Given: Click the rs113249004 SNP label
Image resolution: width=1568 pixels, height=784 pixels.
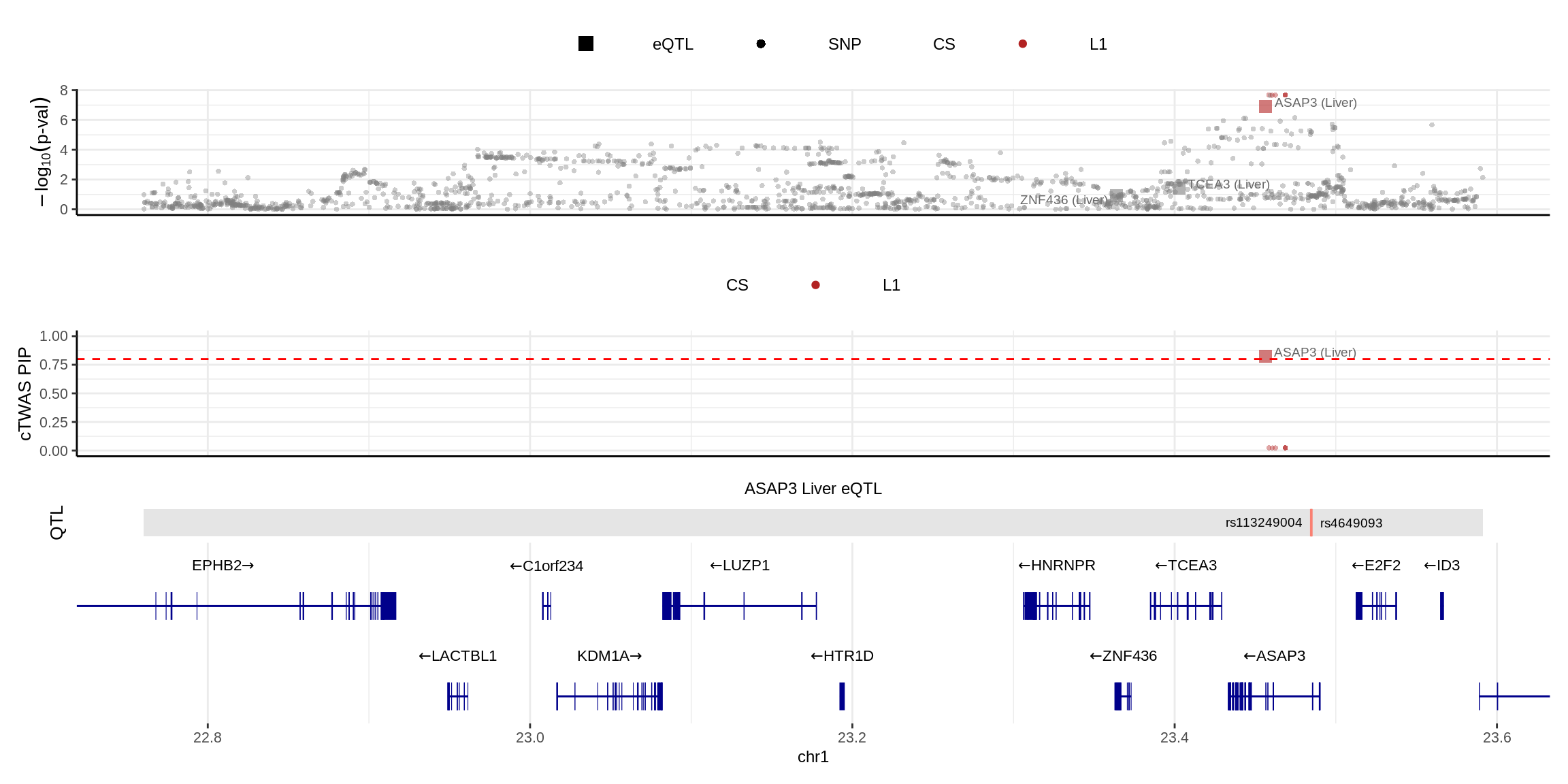Looking at the screenshot, I should click(1263, 523).
